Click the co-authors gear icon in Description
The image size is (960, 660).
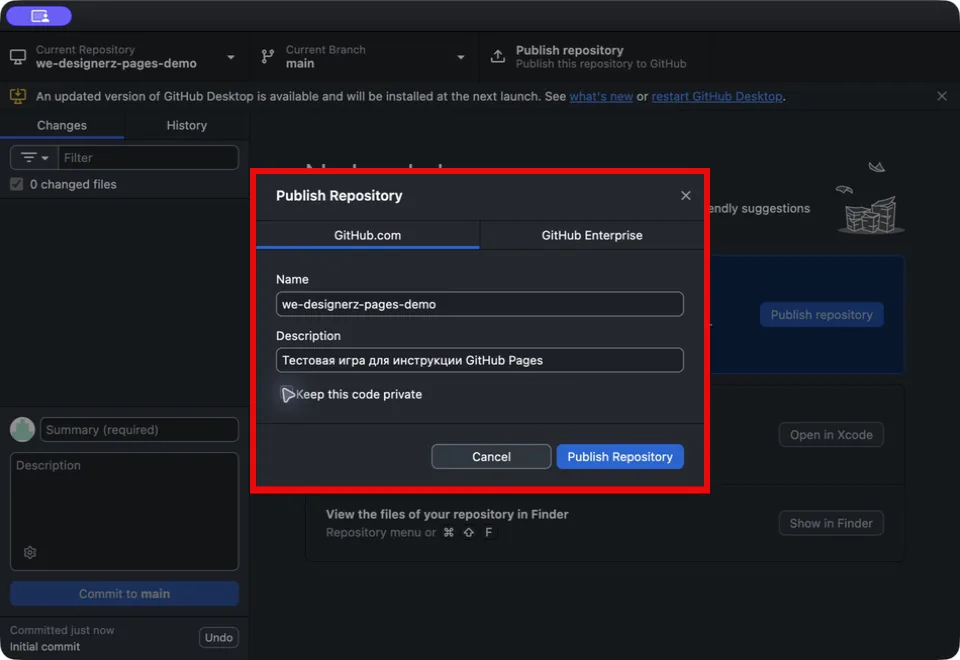point(30,553)
